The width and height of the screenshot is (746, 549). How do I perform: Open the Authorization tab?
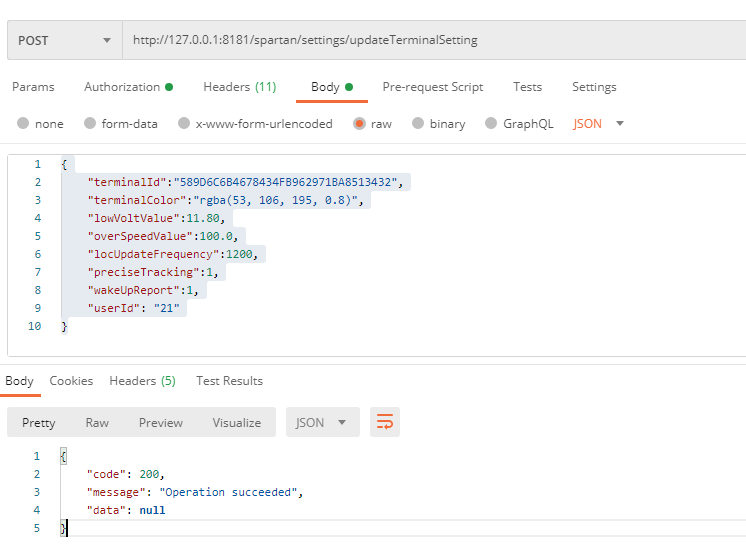127,87
